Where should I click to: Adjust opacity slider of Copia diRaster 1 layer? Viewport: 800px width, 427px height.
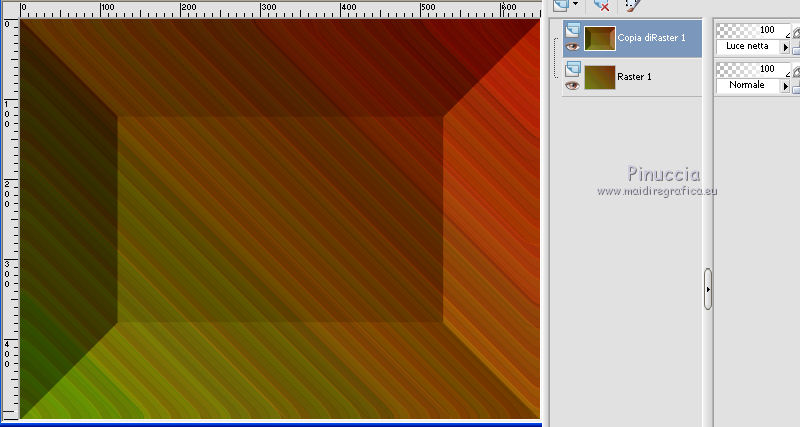click(753, 30)
